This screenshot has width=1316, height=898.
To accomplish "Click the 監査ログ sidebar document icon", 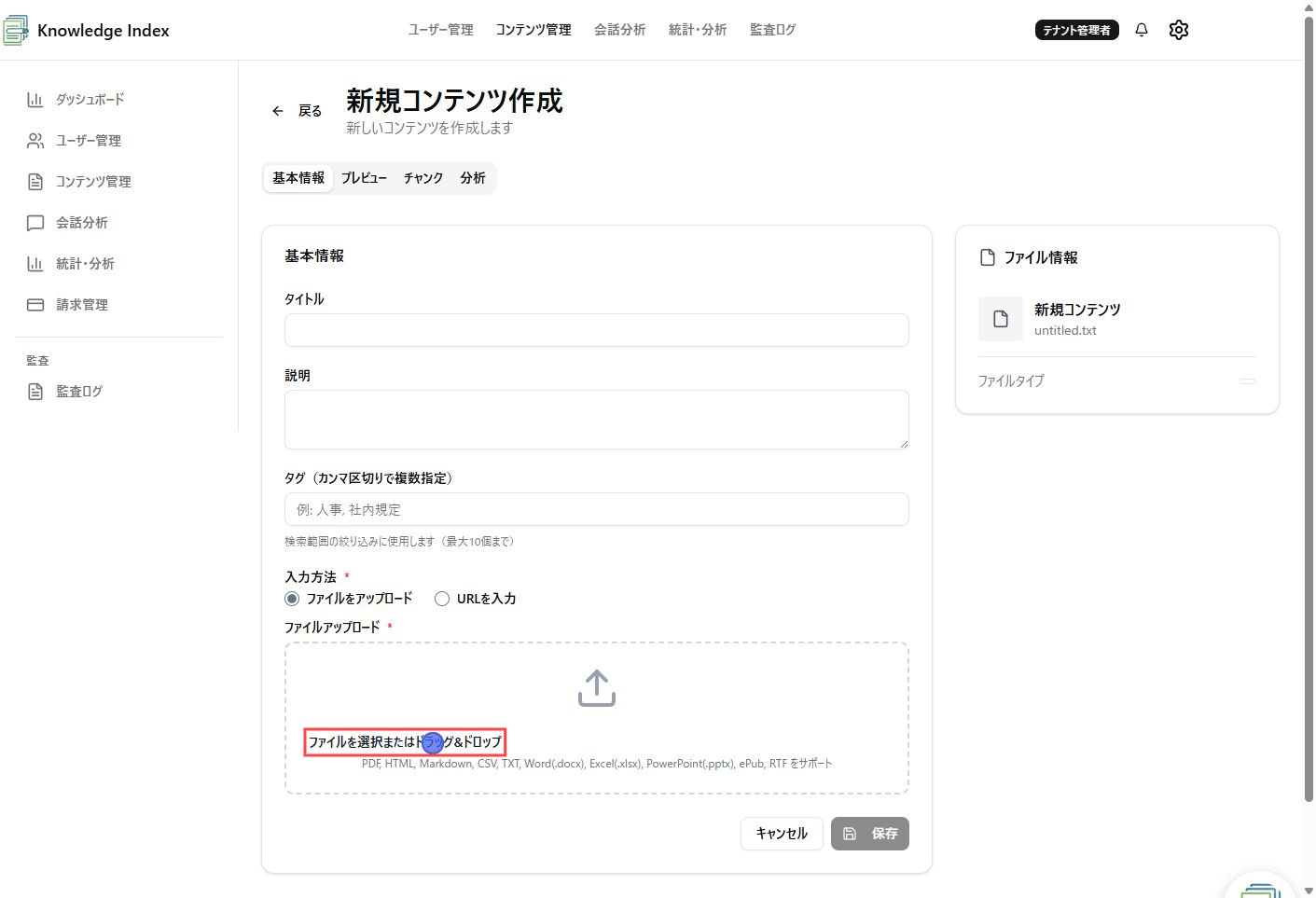I will point(35,392).
